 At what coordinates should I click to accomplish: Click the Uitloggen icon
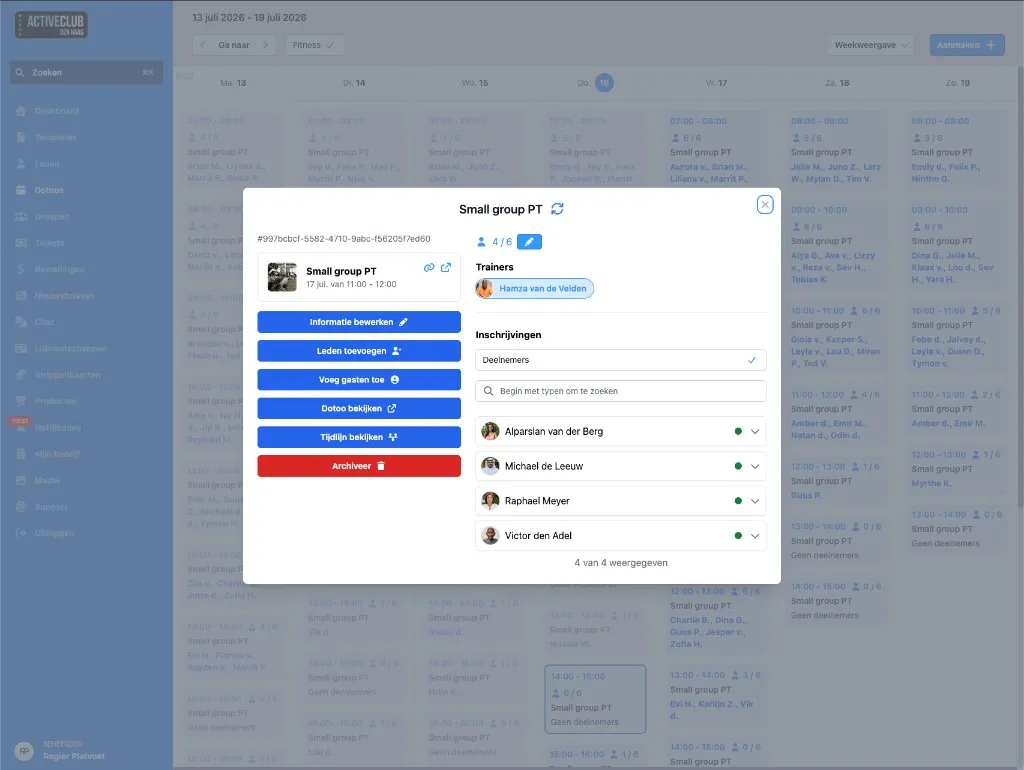[x=21, y=533]
